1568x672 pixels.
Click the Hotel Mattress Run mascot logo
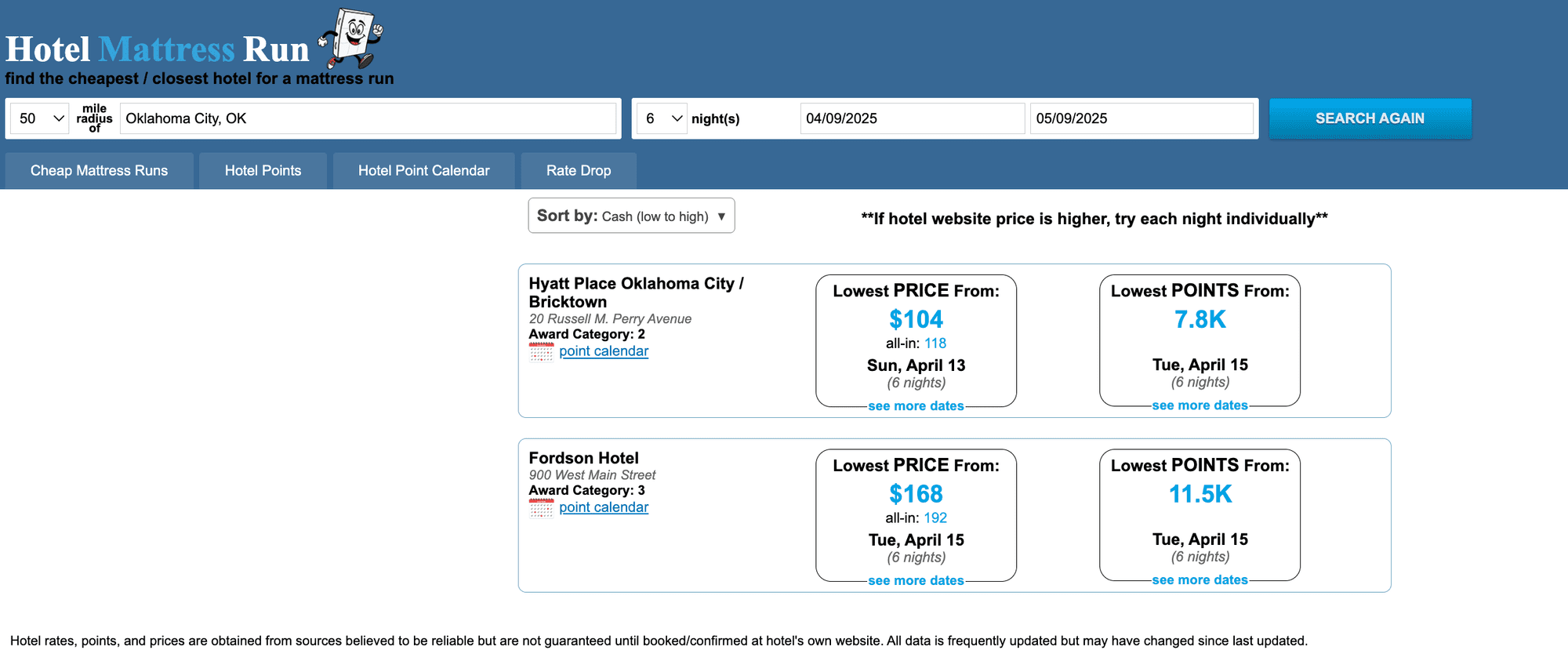(350, 38)
